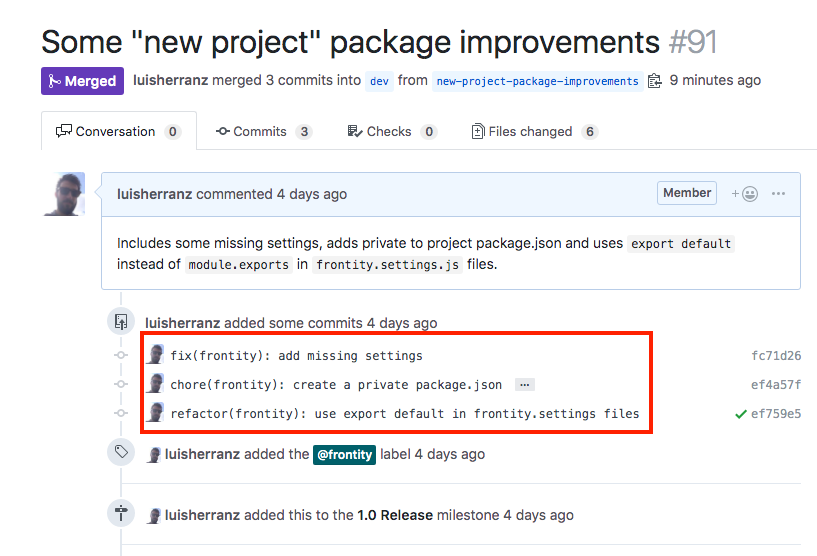Open commit hash ef4a57f

pyautogui.click(x=776, y=385)
